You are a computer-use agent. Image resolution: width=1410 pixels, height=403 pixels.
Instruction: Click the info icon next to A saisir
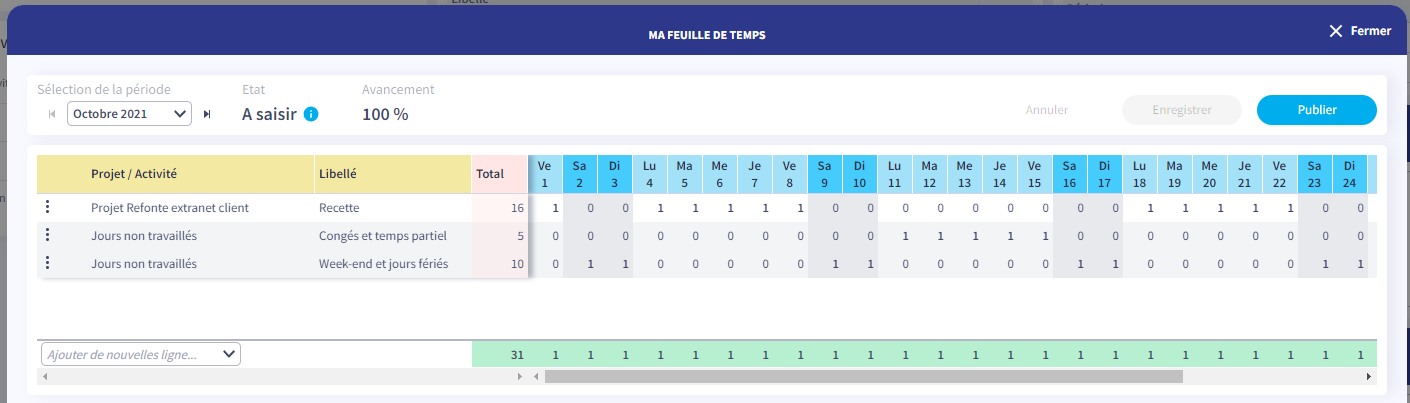(311, 114)
